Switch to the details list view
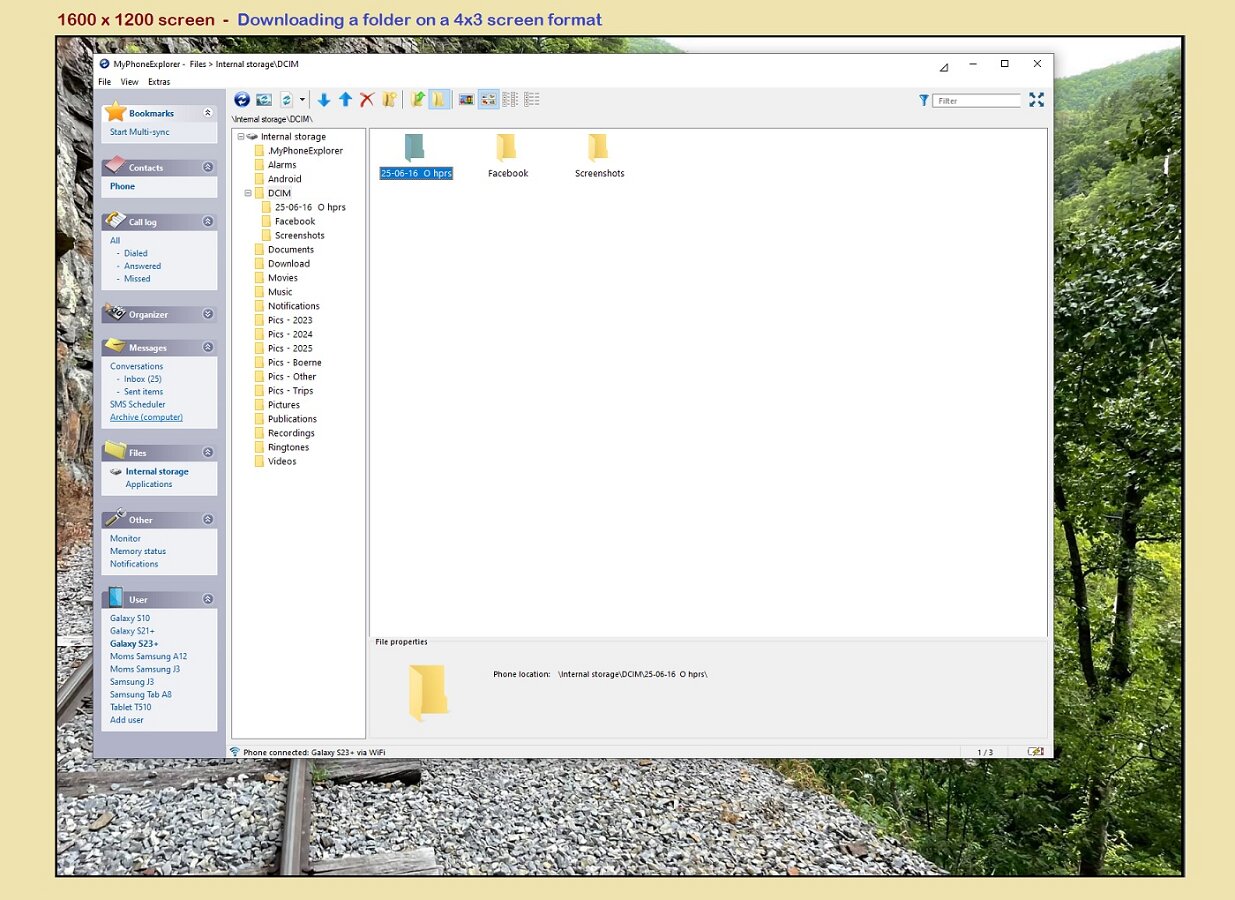1235x900 pixels. coord(532,100)
